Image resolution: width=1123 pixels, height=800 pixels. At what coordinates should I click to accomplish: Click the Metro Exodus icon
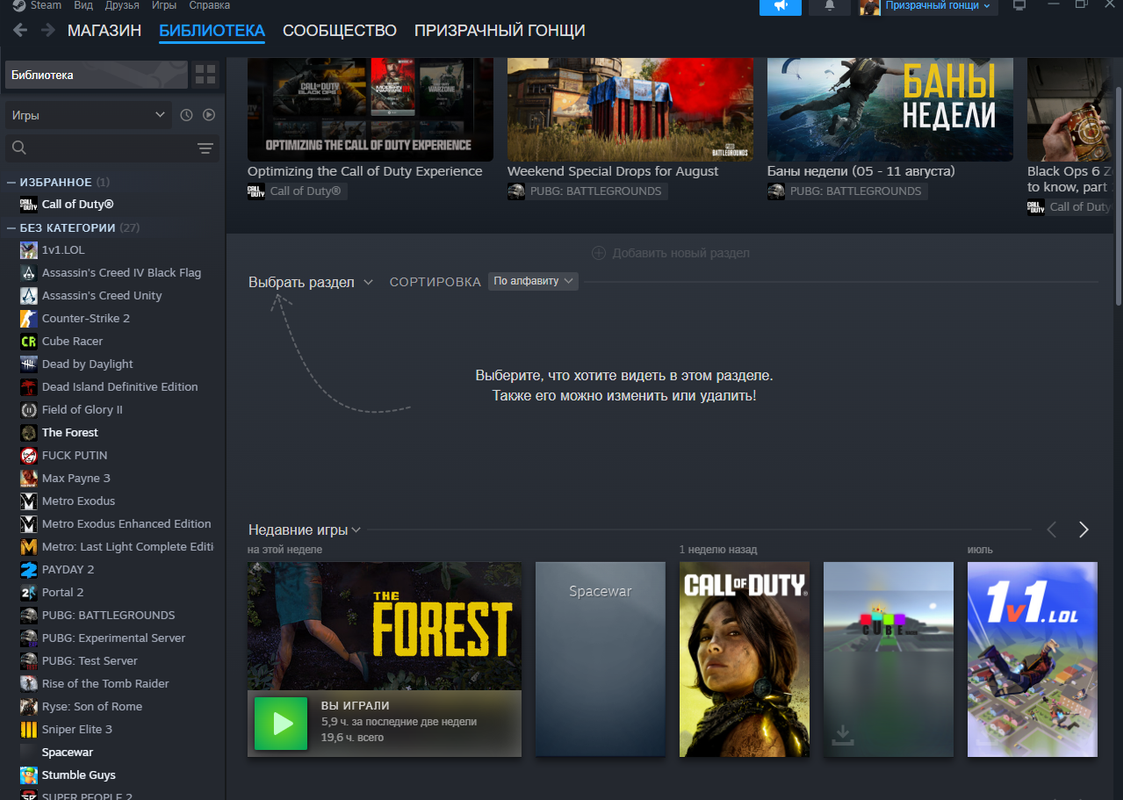29,501
